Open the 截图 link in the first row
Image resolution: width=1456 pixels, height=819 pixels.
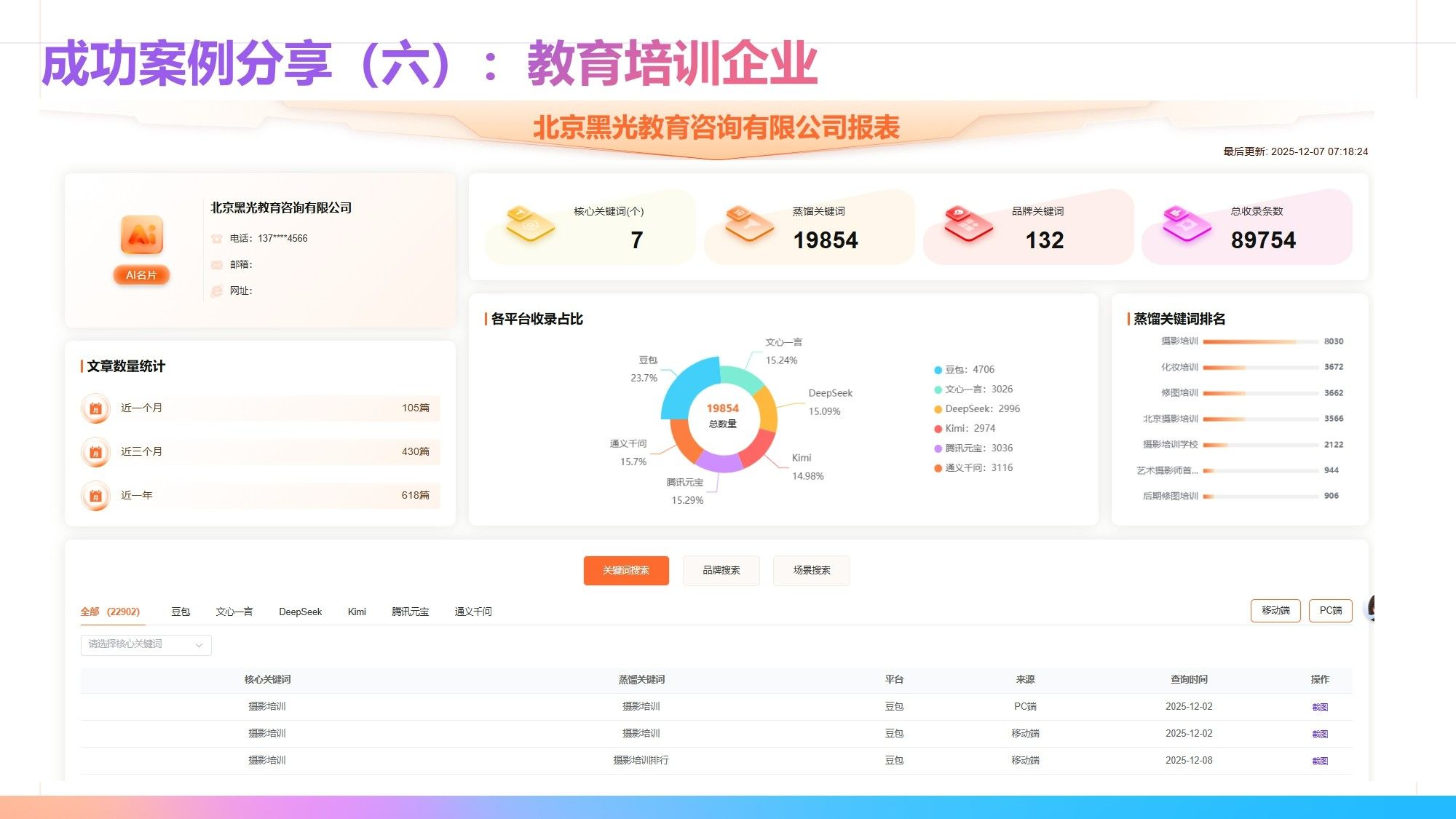click(x=1319, y=707)
